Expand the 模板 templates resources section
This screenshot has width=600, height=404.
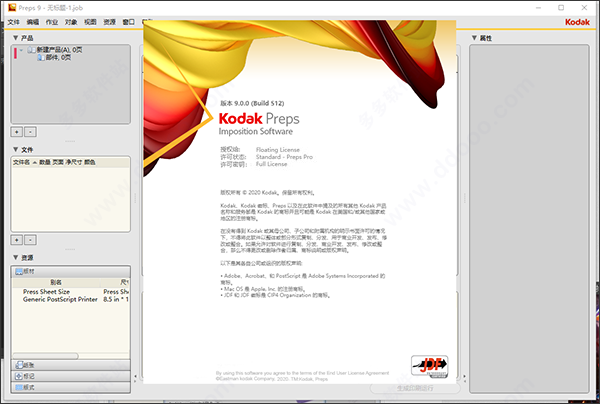coord(70,387)
